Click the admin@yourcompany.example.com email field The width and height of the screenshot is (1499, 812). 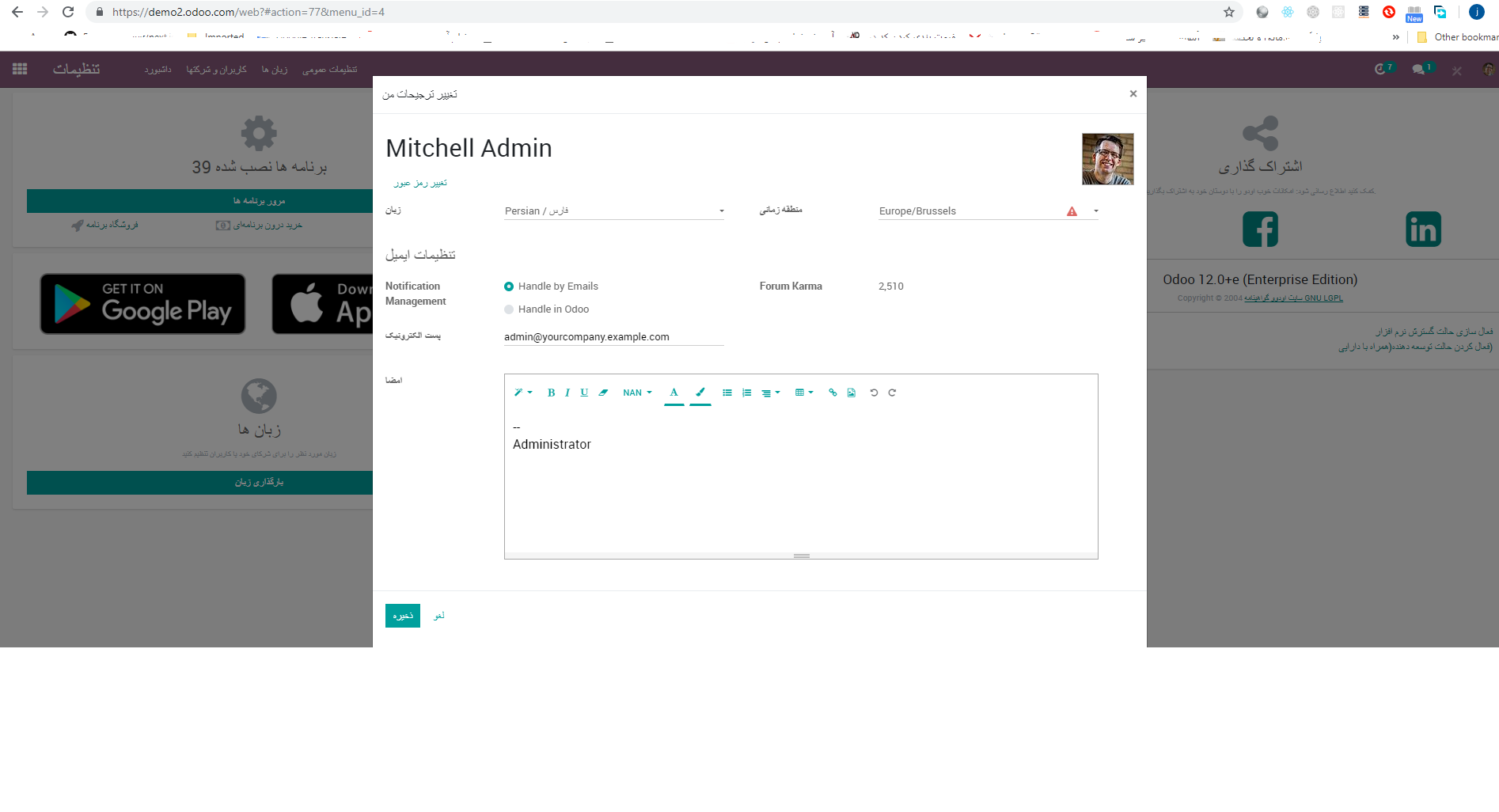click(613, 336)
